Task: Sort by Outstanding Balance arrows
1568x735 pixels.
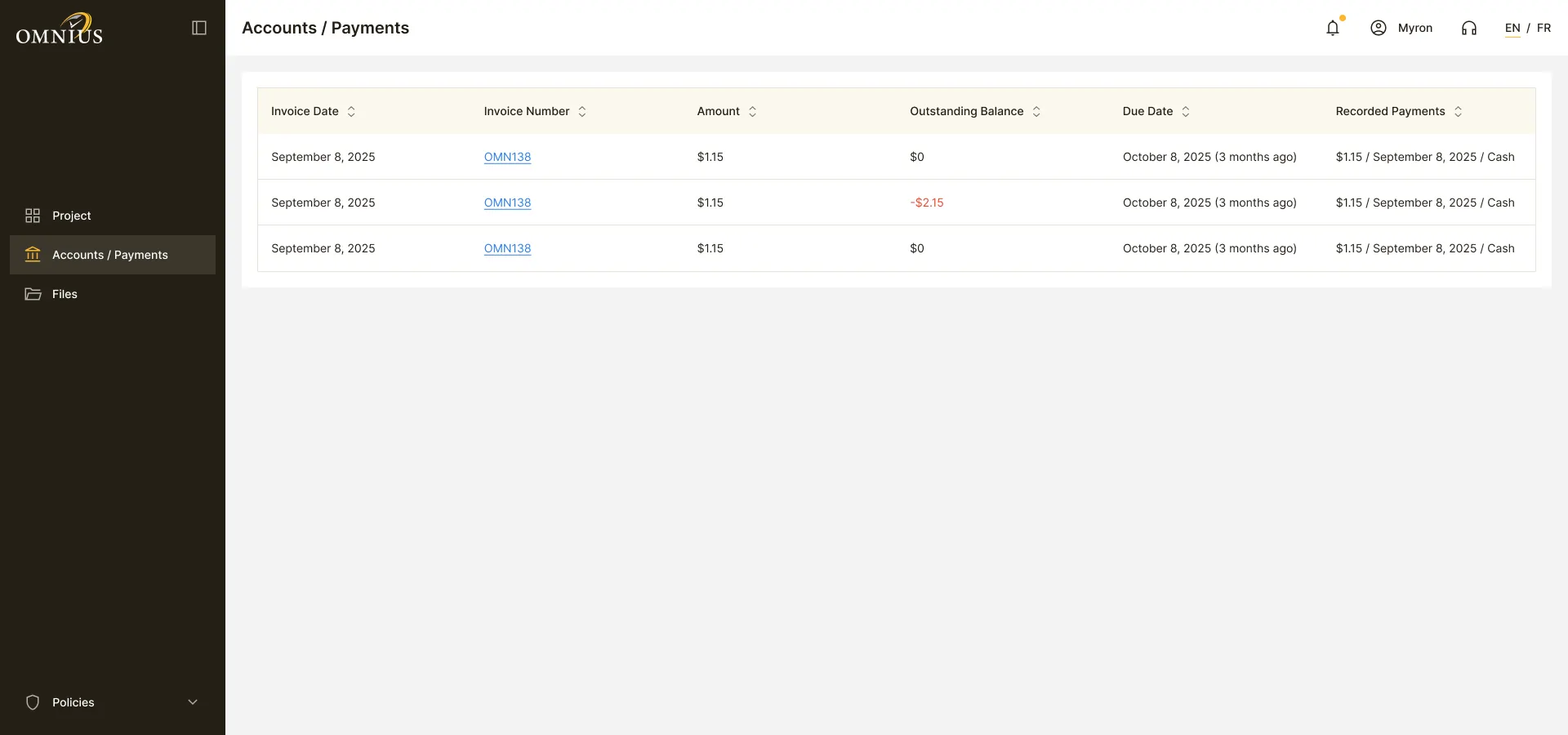Action: 1036,111
